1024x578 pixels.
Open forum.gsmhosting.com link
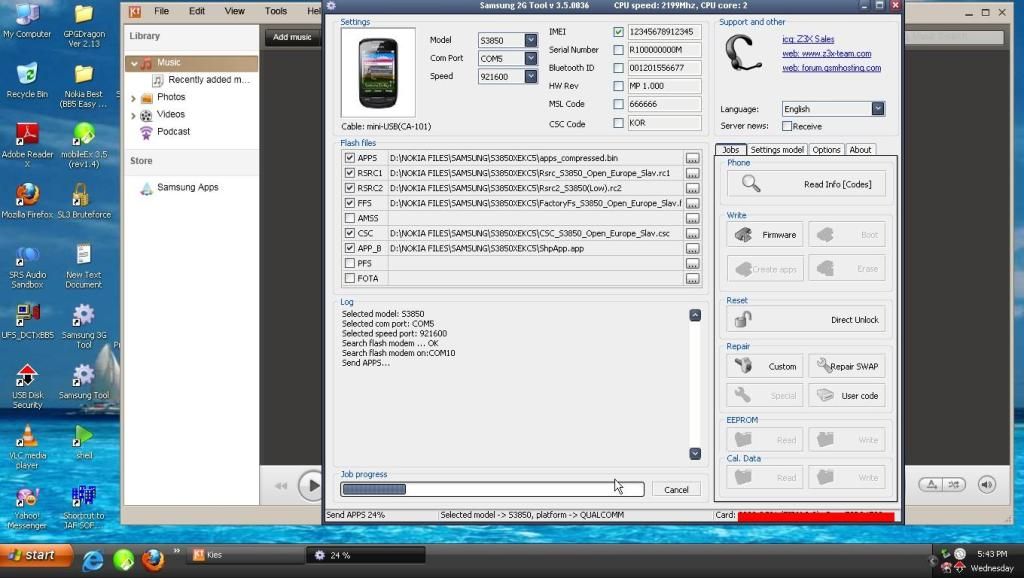(x=831, y=68)
